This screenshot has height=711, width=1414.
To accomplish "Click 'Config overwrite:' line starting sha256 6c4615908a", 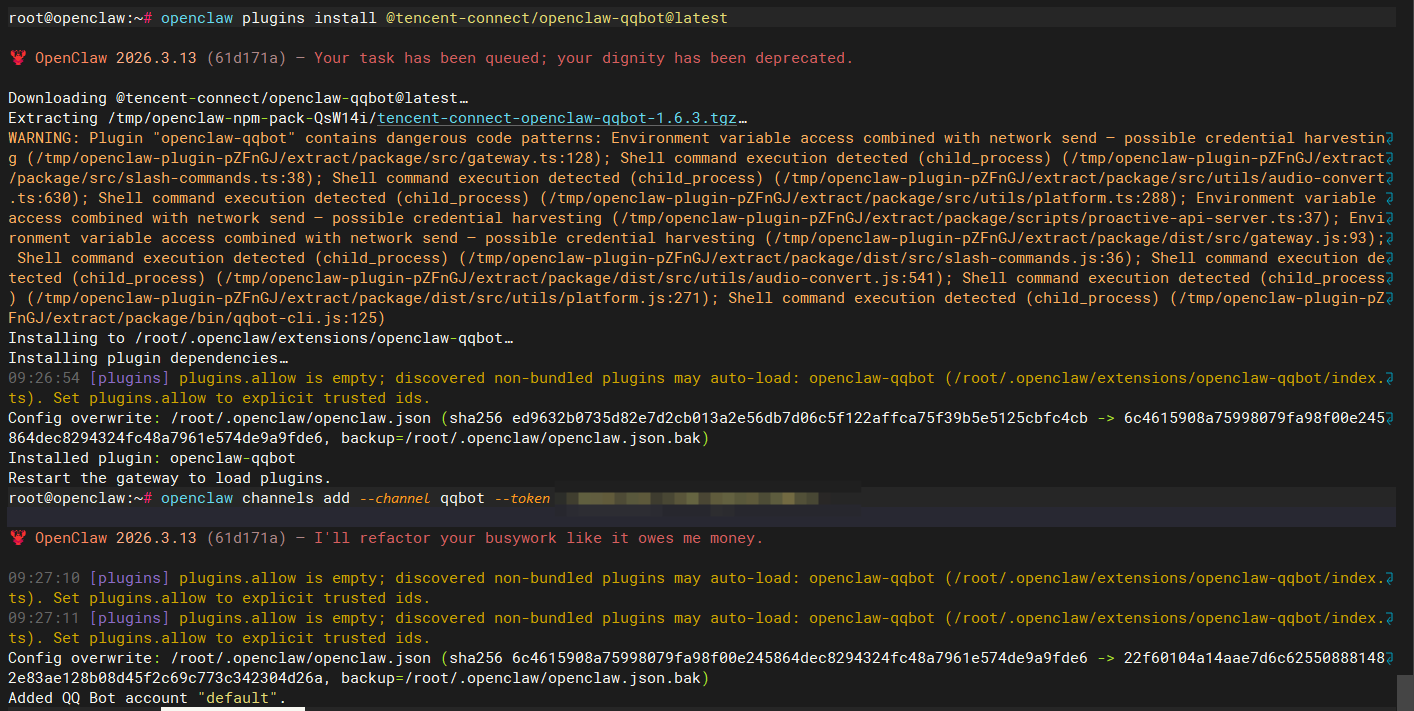I will tap(697, 668).
